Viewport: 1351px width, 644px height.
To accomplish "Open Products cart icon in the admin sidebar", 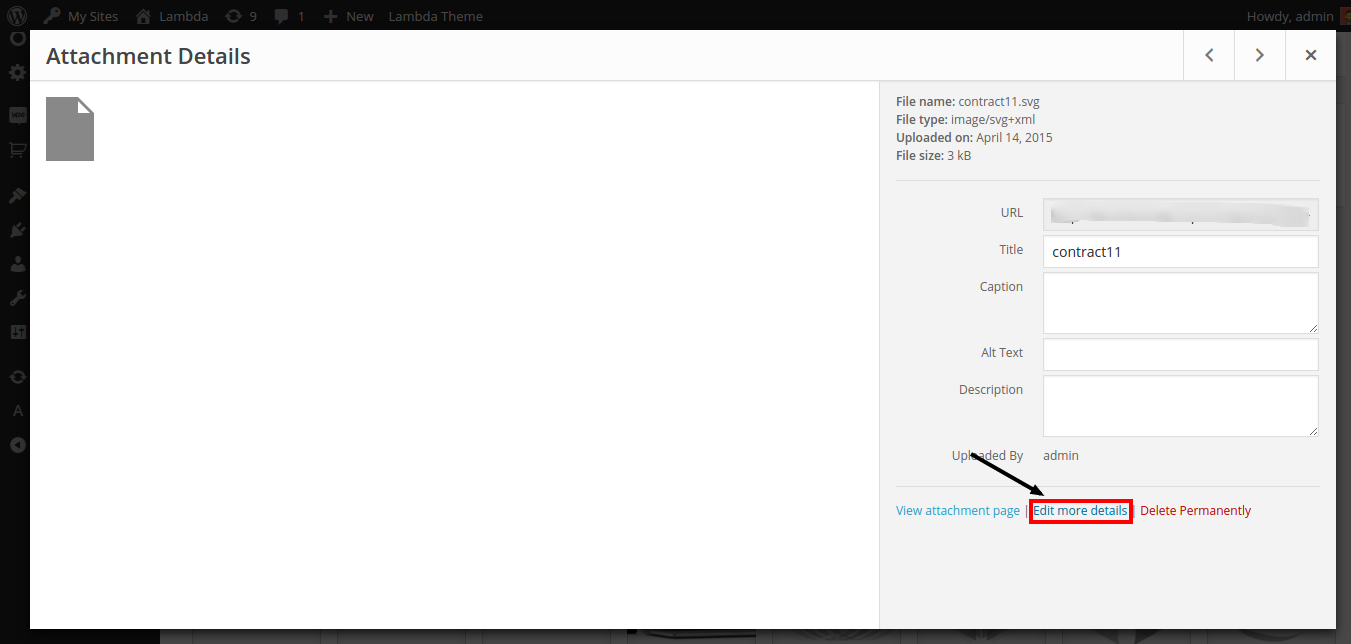I will tap(17, 151).
